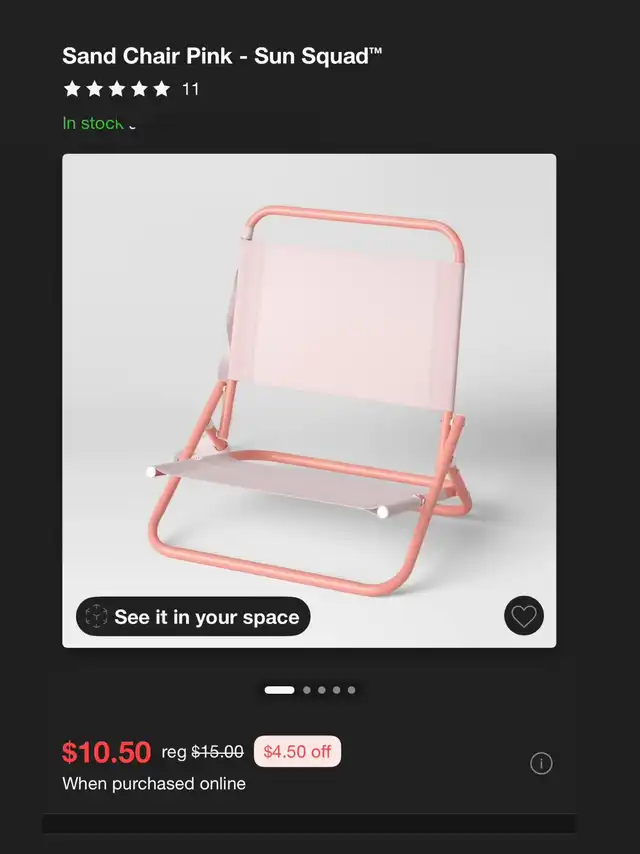Click the first rating star
The width and height of the screenshot is (640, 854).
72,89
